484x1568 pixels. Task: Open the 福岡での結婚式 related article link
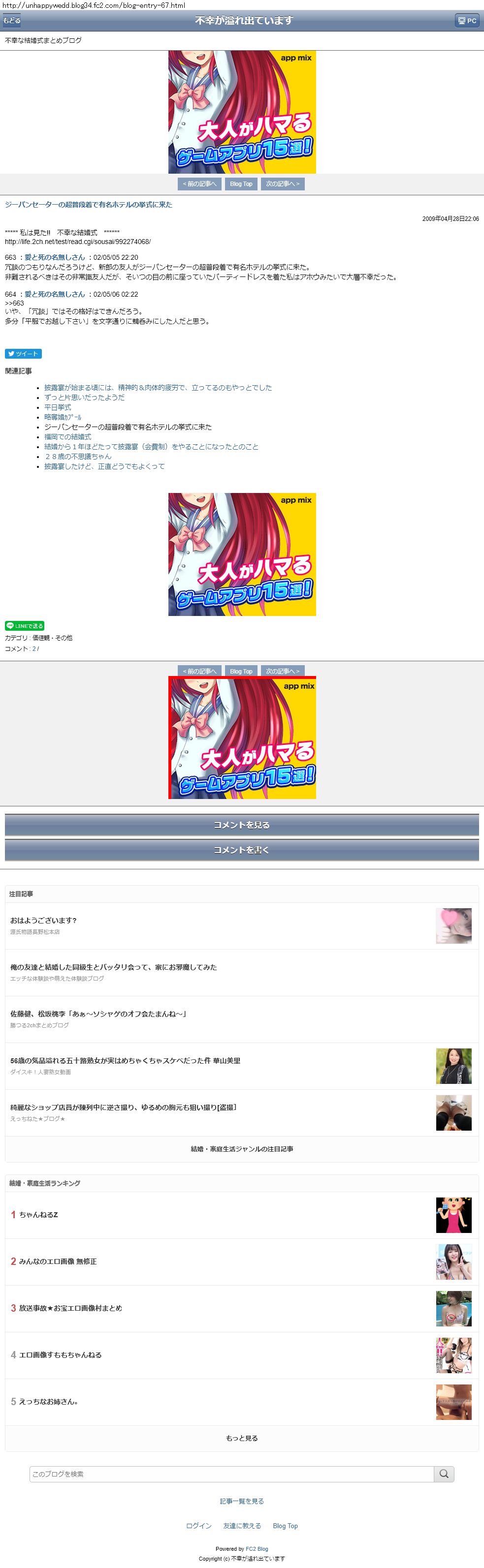pyautogui.click(x=67, y=437)
